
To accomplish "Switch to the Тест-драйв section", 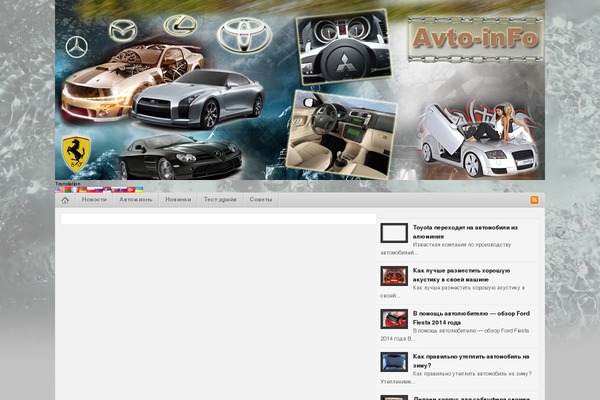I will (x=220, y=200).
